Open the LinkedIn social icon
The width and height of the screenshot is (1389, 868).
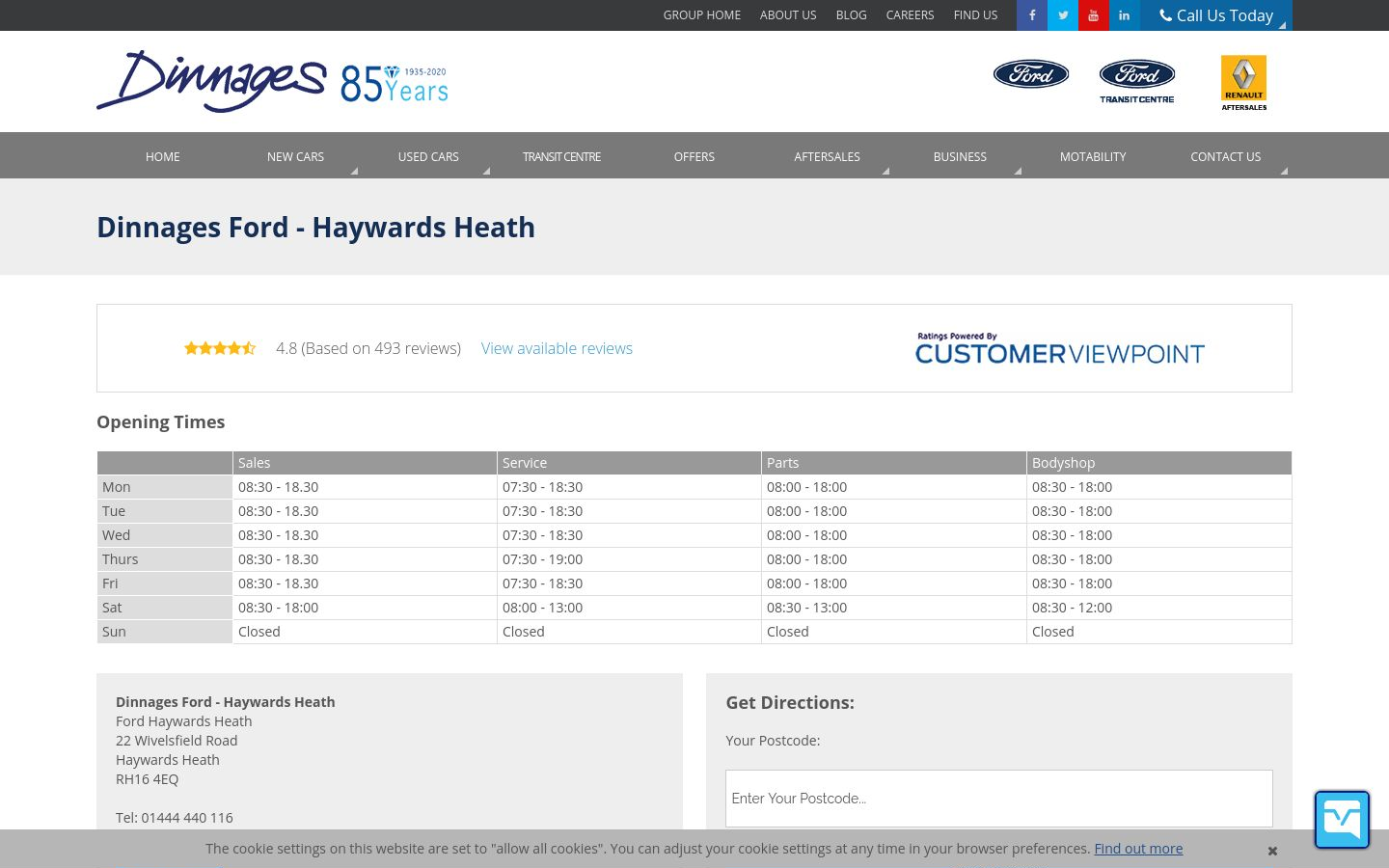[x=1125, y=15]
